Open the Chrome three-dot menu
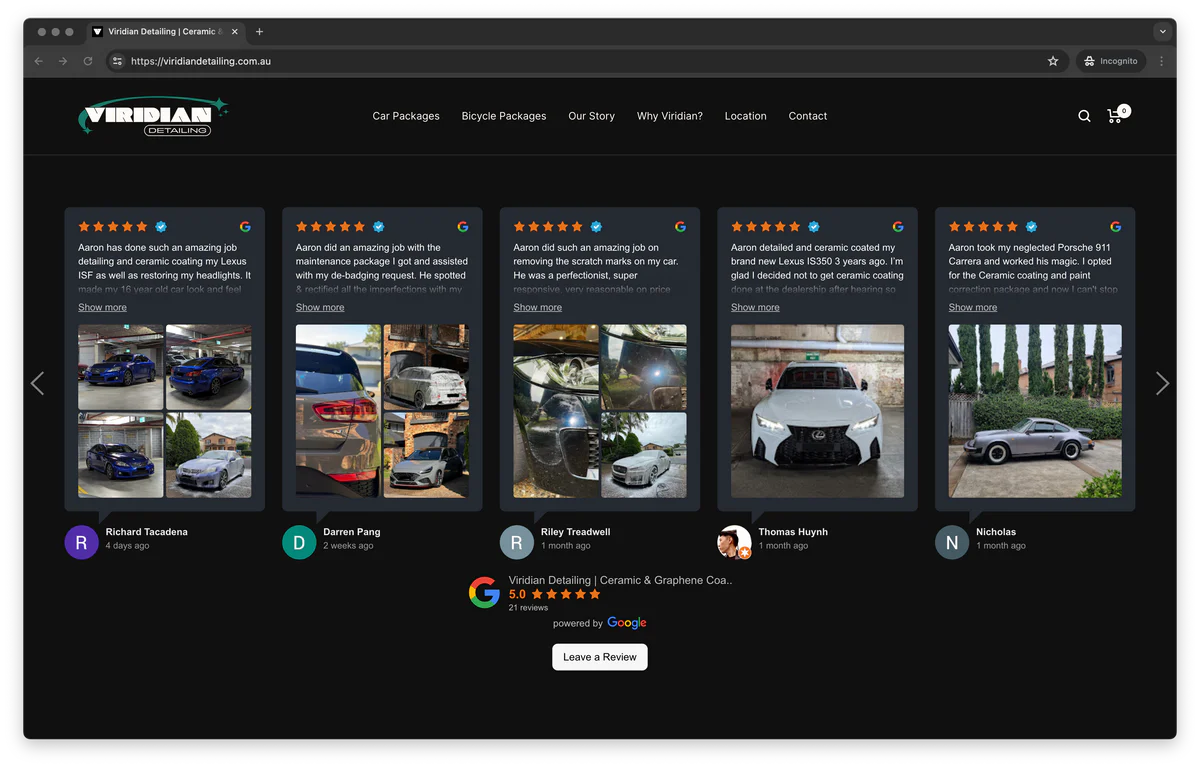Image resolution: width=1200 pixels, height=768 pixels. (x=1161, y=61)
